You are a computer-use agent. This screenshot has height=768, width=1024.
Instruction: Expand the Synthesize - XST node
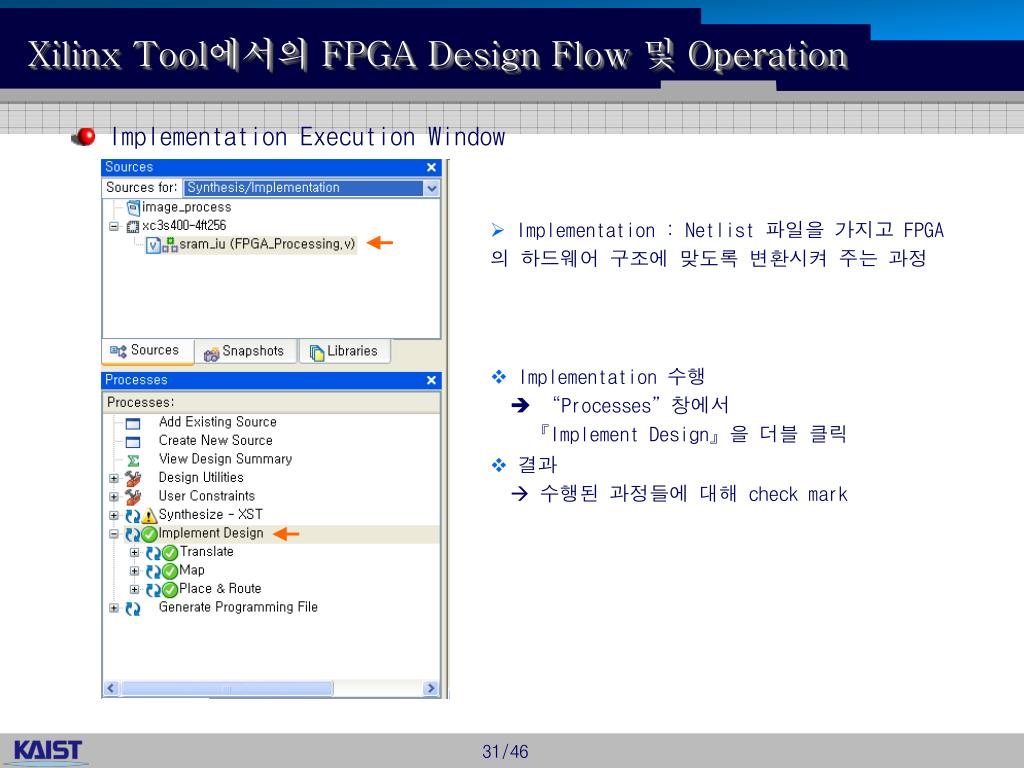[x=114, y=516]
